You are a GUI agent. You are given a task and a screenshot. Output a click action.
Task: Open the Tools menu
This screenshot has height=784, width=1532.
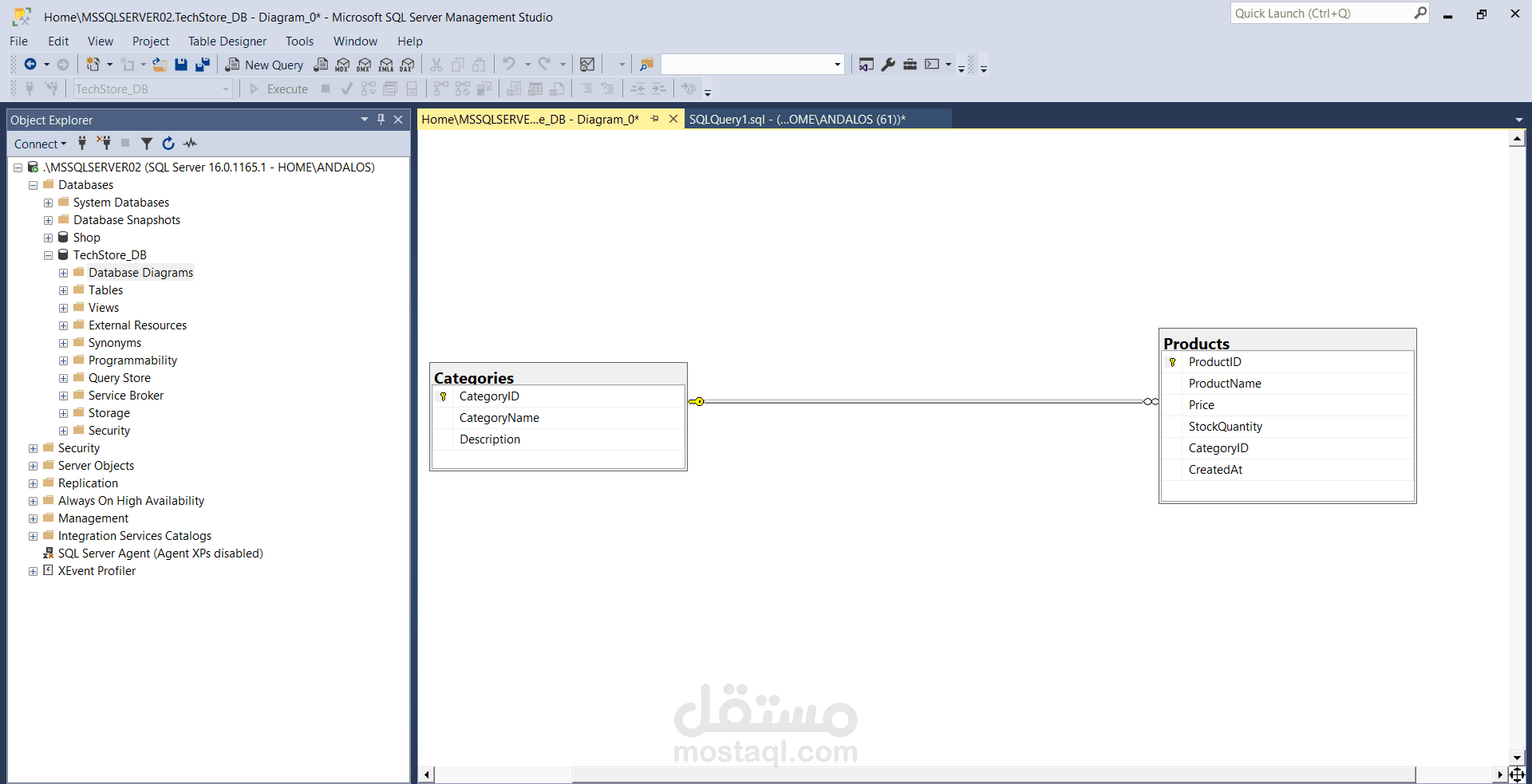point(300,41)
